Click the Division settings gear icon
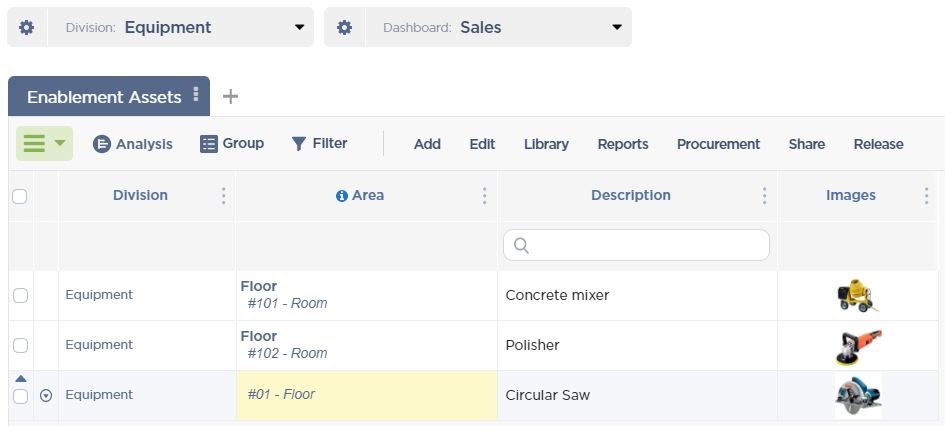Viewport: 945px width, 426px height. tap(27, 27)
